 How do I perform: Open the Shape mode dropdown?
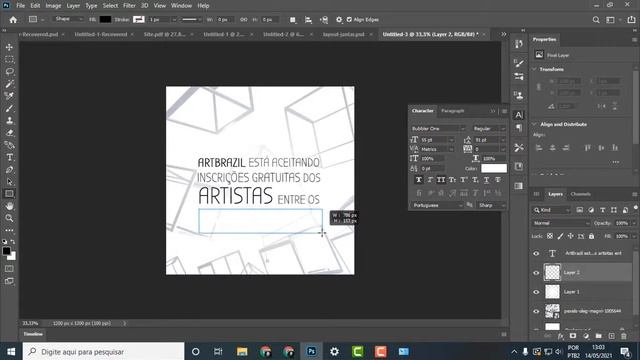69,19
